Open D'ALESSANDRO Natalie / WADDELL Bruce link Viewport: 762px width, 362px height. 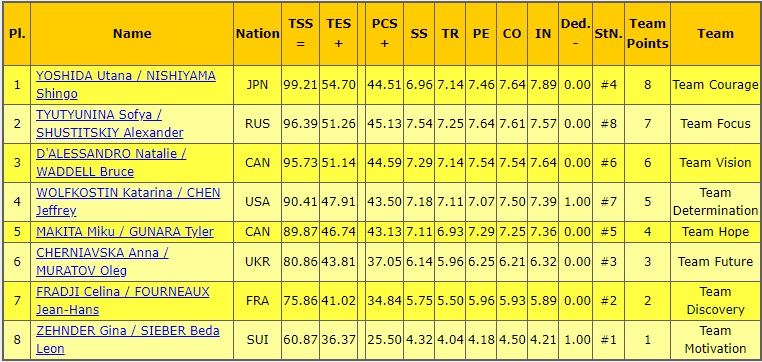pos(111,162)
